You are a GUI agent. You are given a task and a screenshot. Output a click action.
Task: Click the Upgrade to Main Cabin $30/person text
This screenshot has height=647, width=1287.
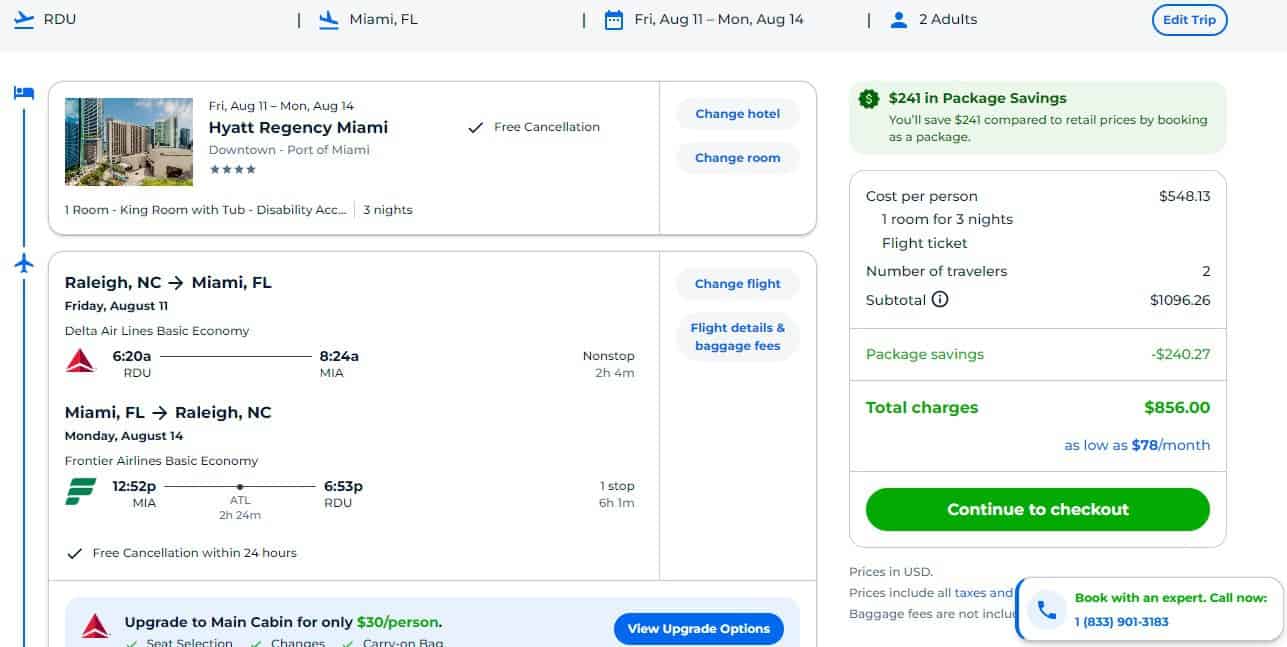click(283, 622)
